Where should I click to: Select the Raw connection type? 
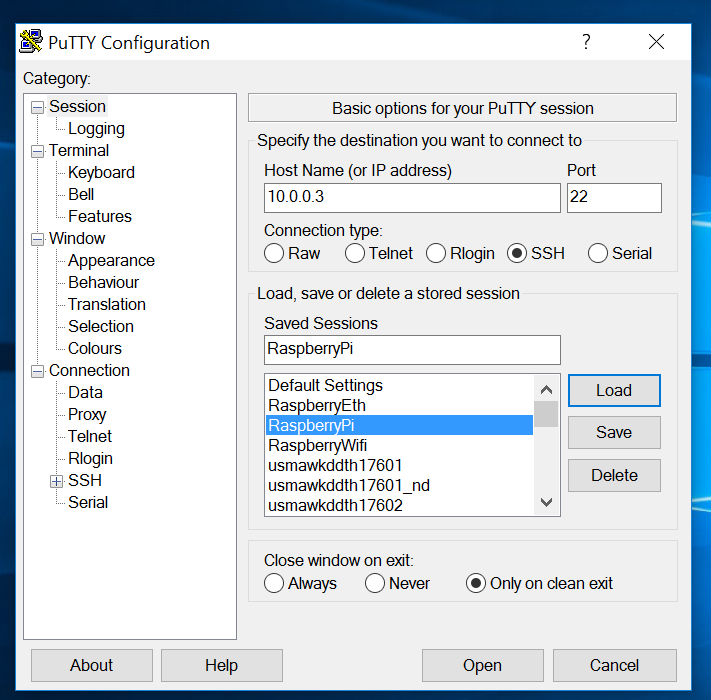pyautogui.click(x=274, y=253)
